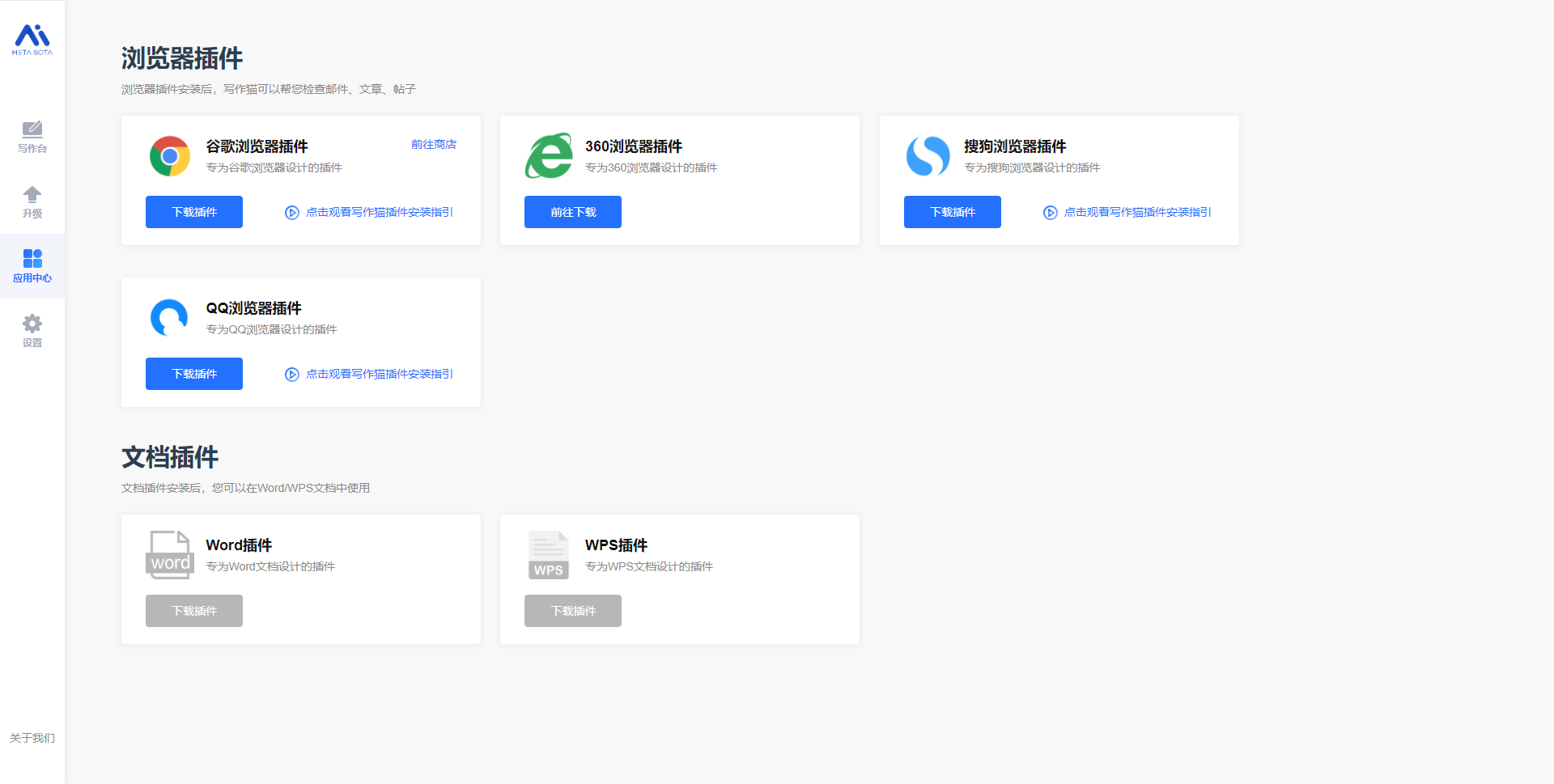
Task: Follow the 前往商店 link for Chrome
Action: 433,145
